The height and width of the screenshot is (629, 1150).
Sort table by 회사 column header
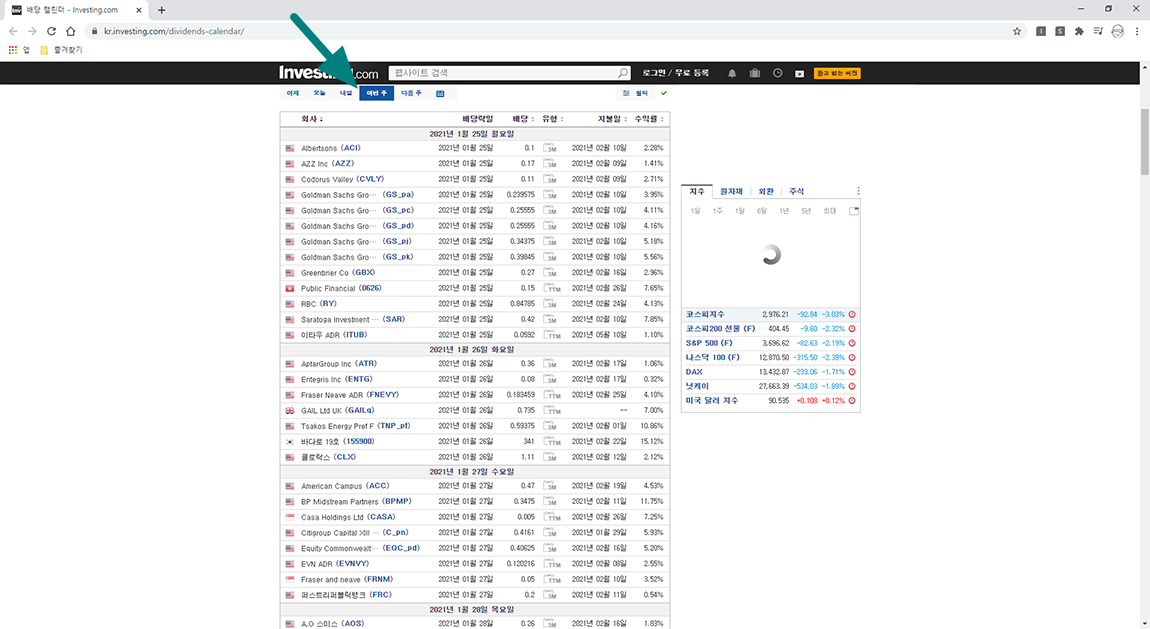tap(312, 119)
